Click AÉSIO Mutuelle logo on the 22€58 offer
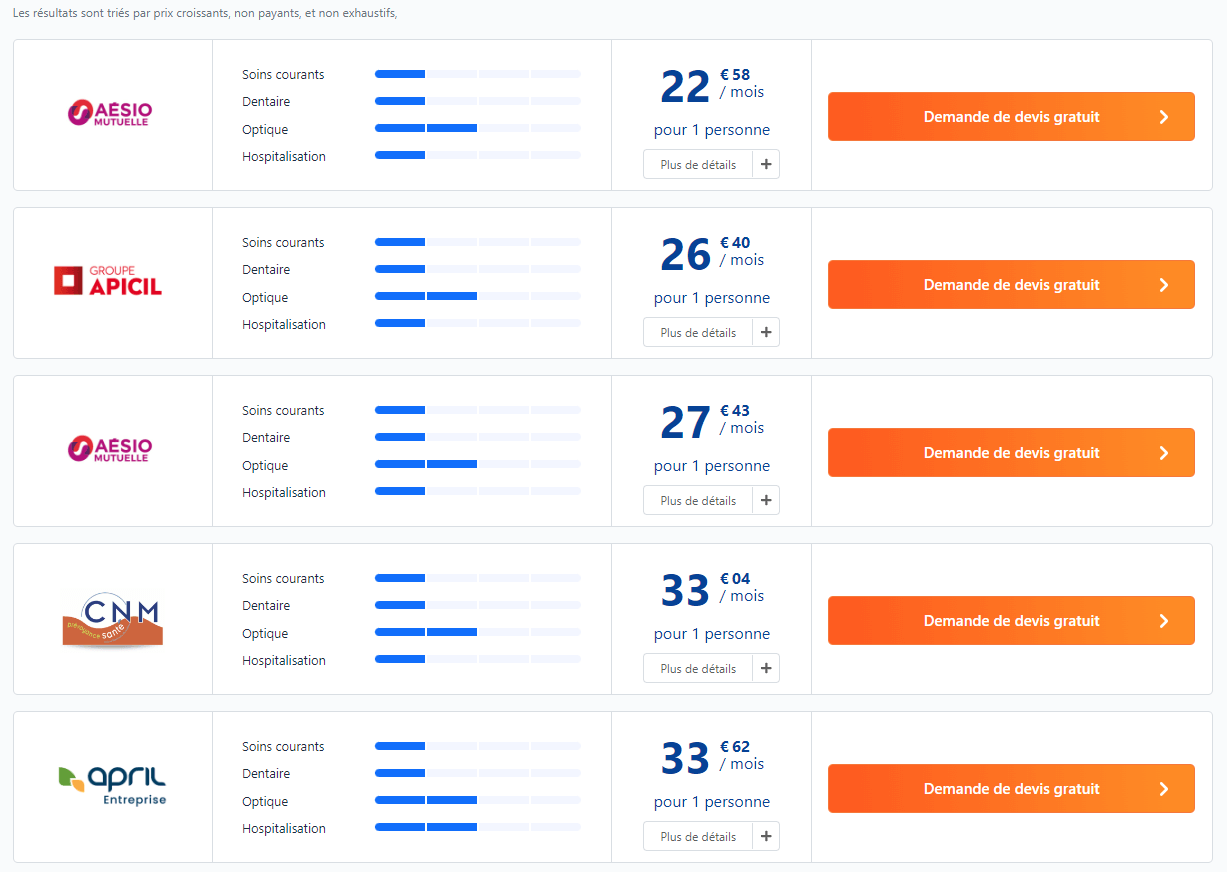1227x872 pixels. tap(110, 113)
